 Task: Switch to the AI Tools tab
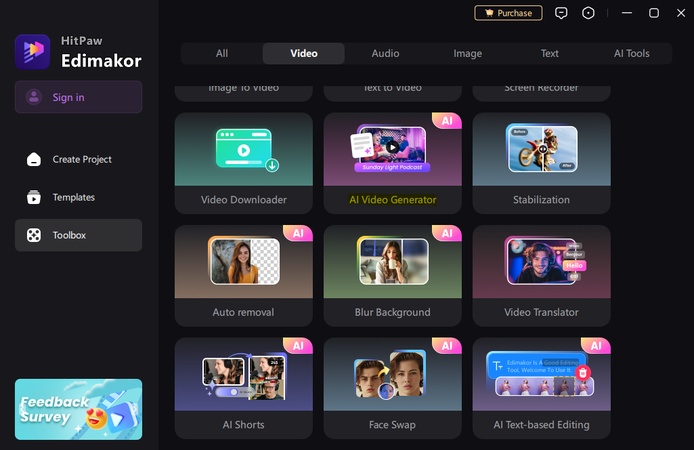[x=631, y=53]
